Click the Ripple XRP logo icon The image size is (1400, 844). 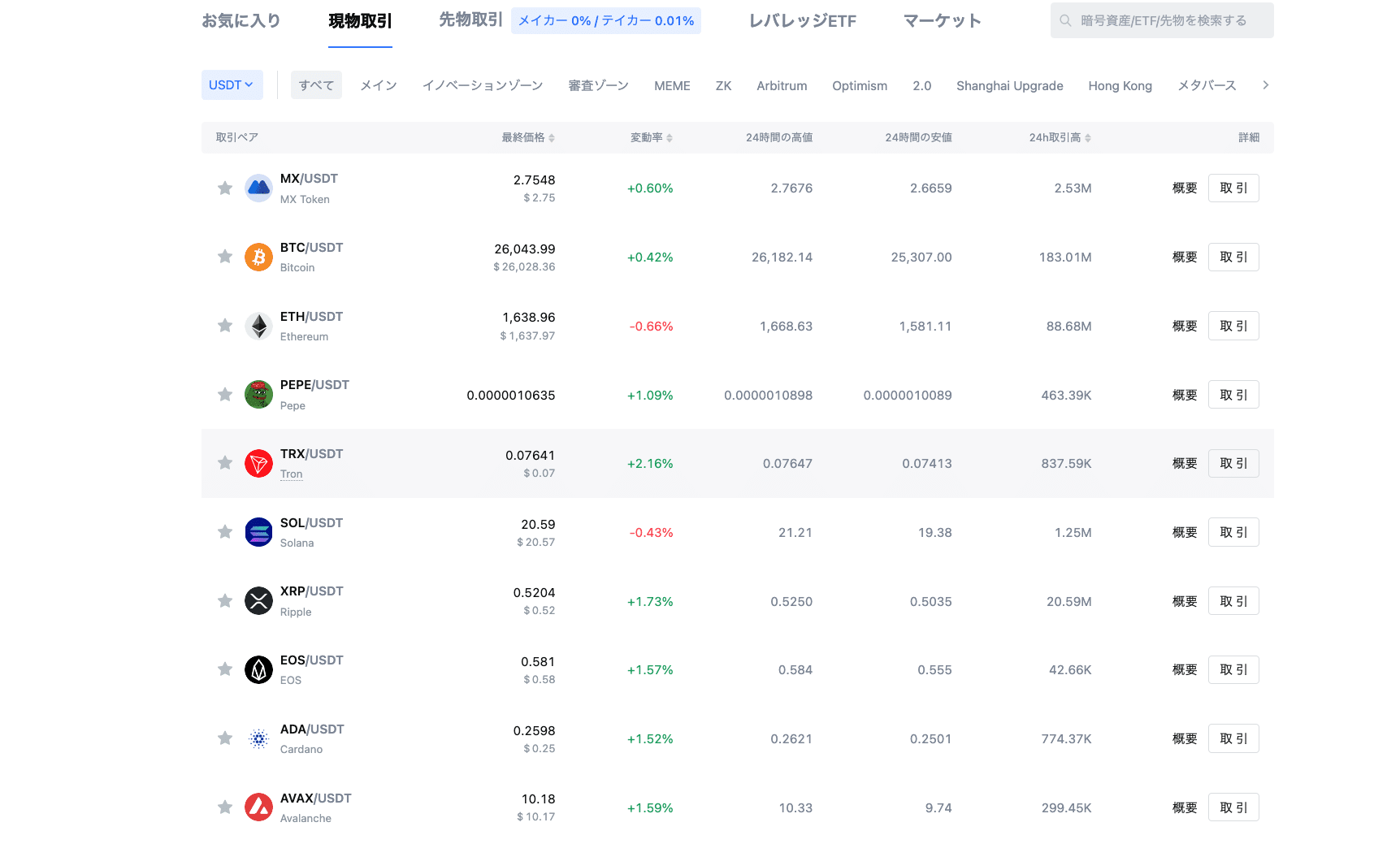pos(258,601)
